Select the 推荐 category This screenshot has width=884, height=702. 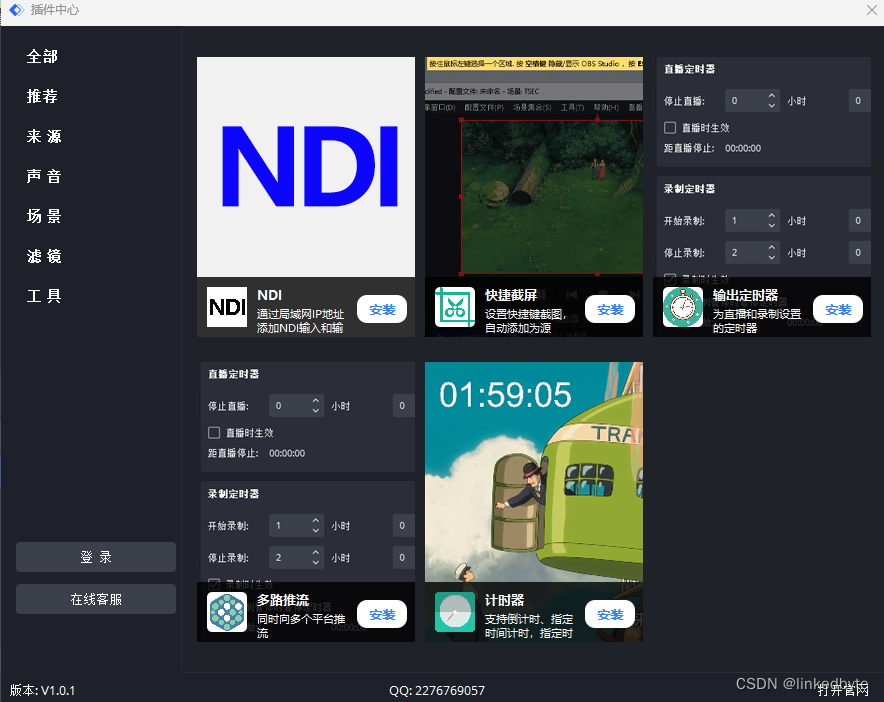pyautogui.click(x=42, y=96)
